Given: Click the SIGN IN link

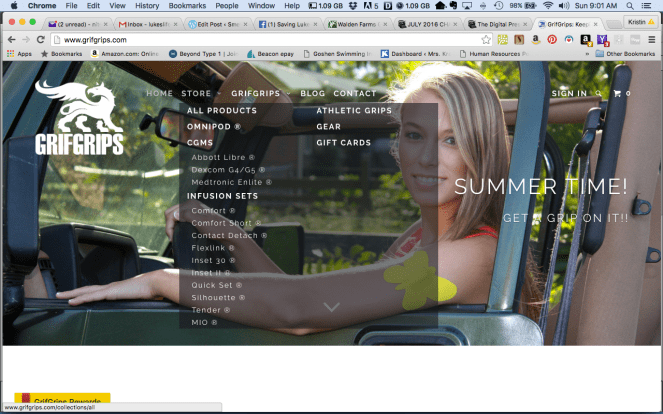Looking at the screenshot, I should [569, 93].
